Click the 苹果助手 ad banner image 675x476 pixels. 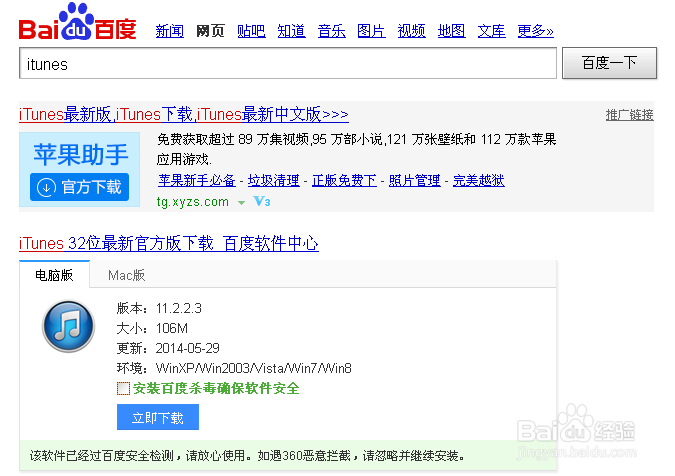80,170
